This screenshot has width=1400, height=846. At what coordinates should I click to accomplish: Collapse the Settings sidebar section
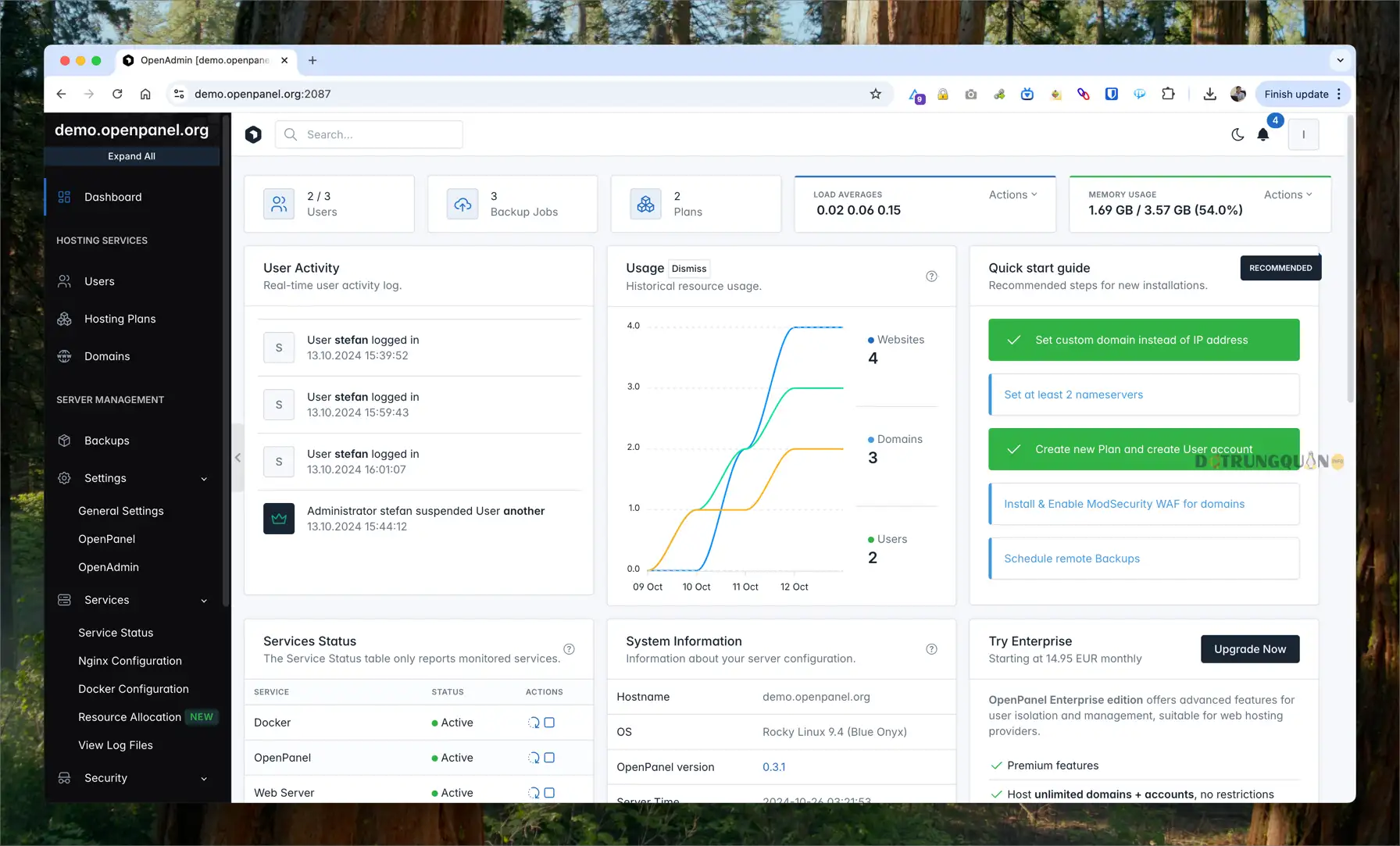tap(133, 478)
